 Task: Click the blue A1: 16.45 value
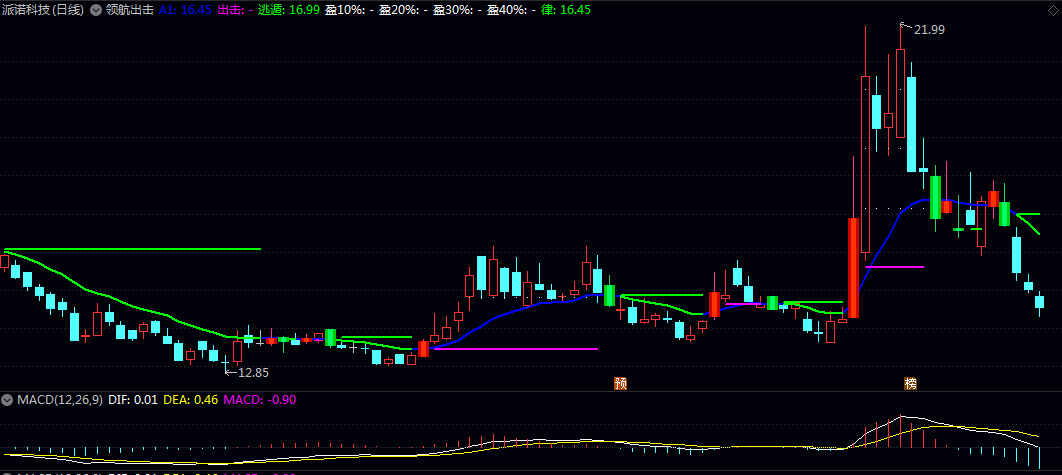tap(183, 10)
